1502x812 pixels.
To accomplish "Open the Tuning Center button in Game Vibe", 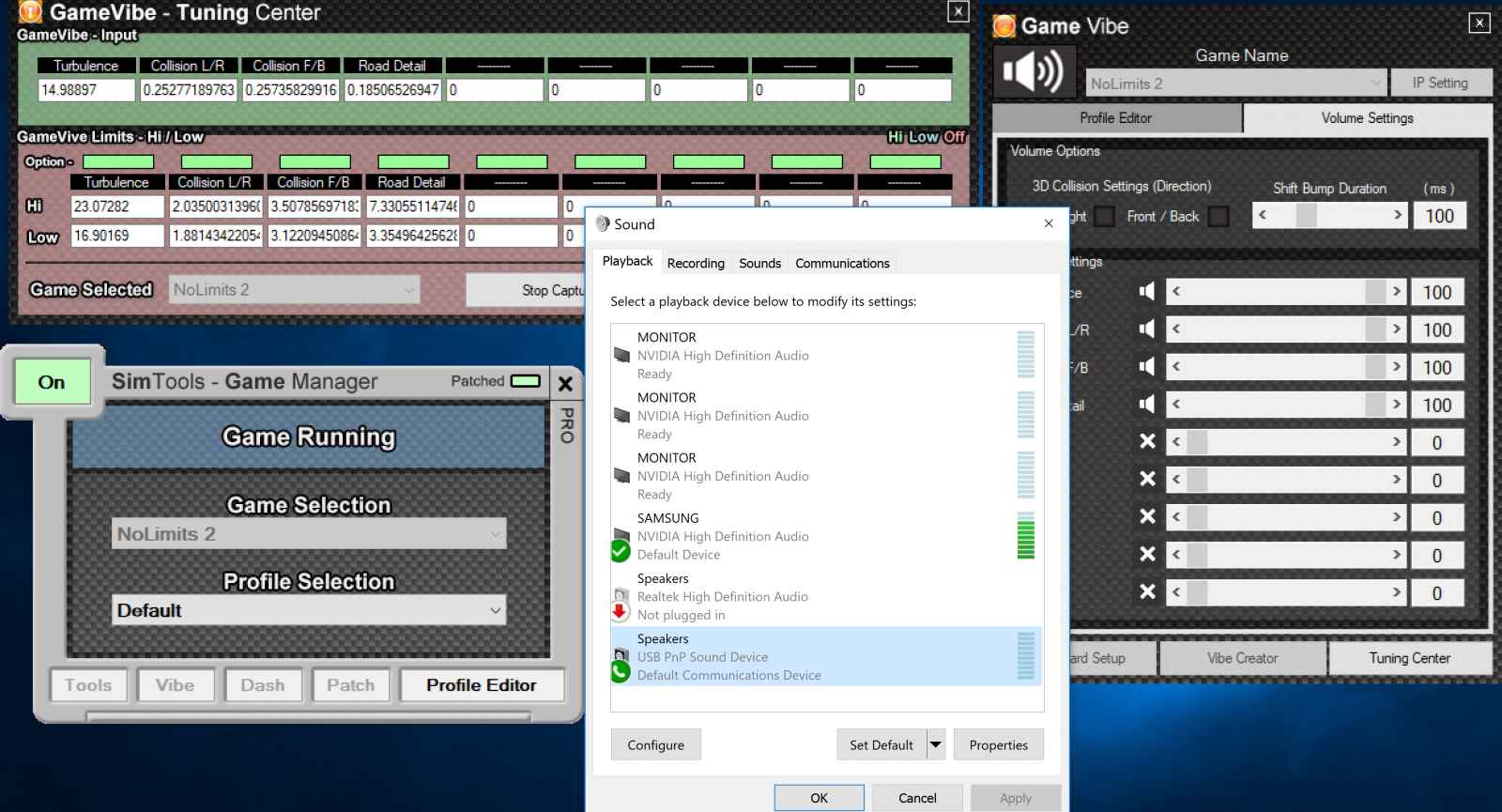I will coord(1410,658).
